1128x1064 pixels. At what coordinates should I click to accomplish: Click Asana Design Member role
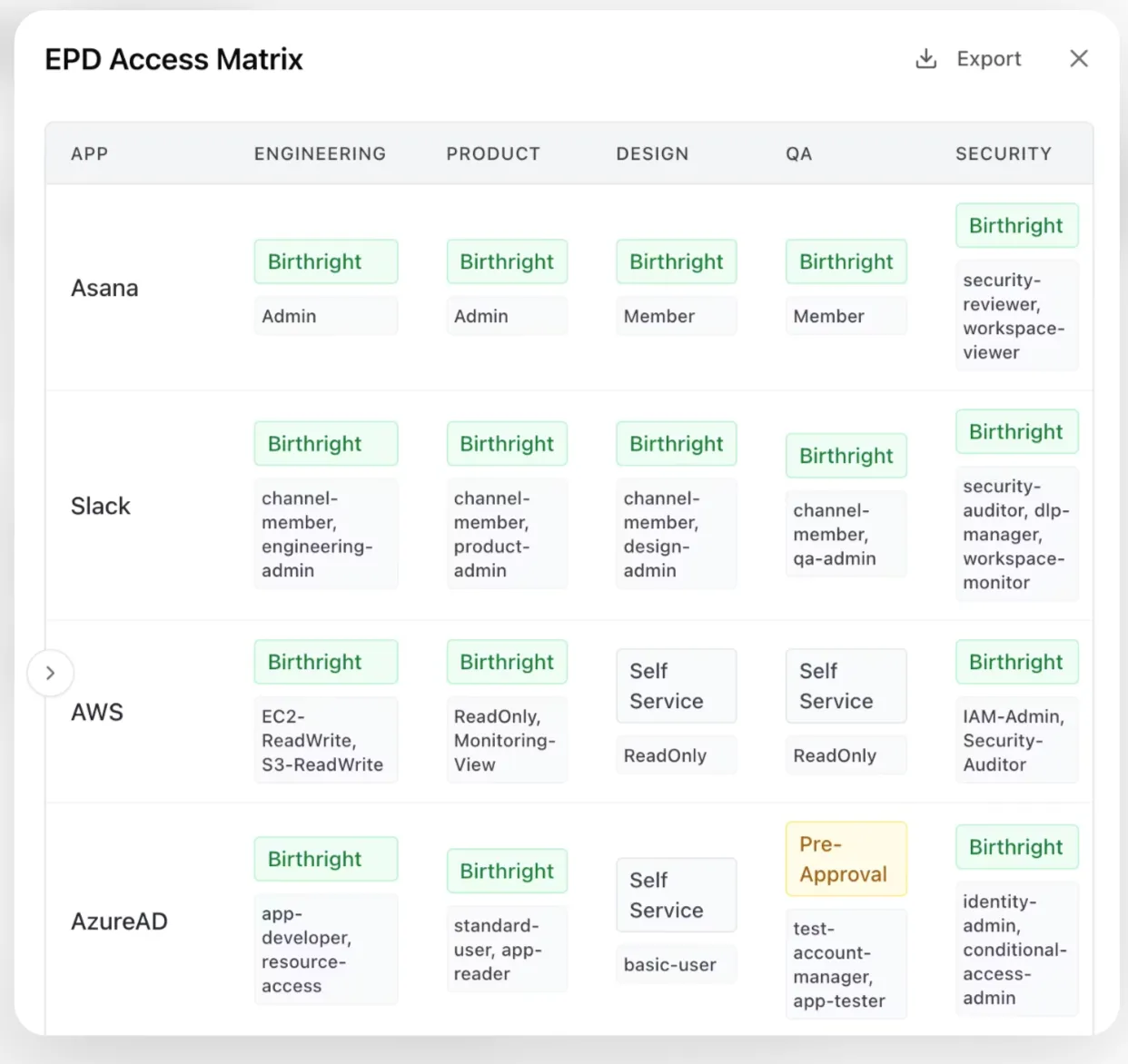(x=677, y=316)
